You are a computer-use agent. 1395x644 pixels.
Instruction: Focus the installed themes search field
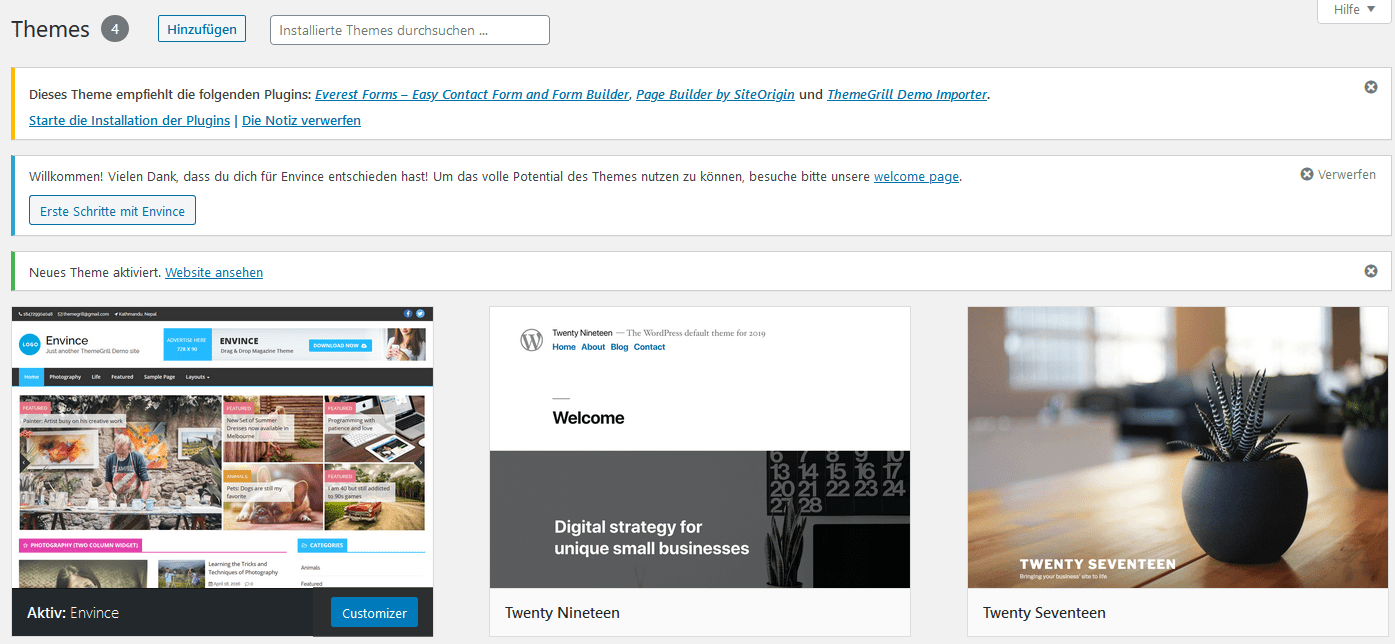pyautogui.click(x=410, y=30)
